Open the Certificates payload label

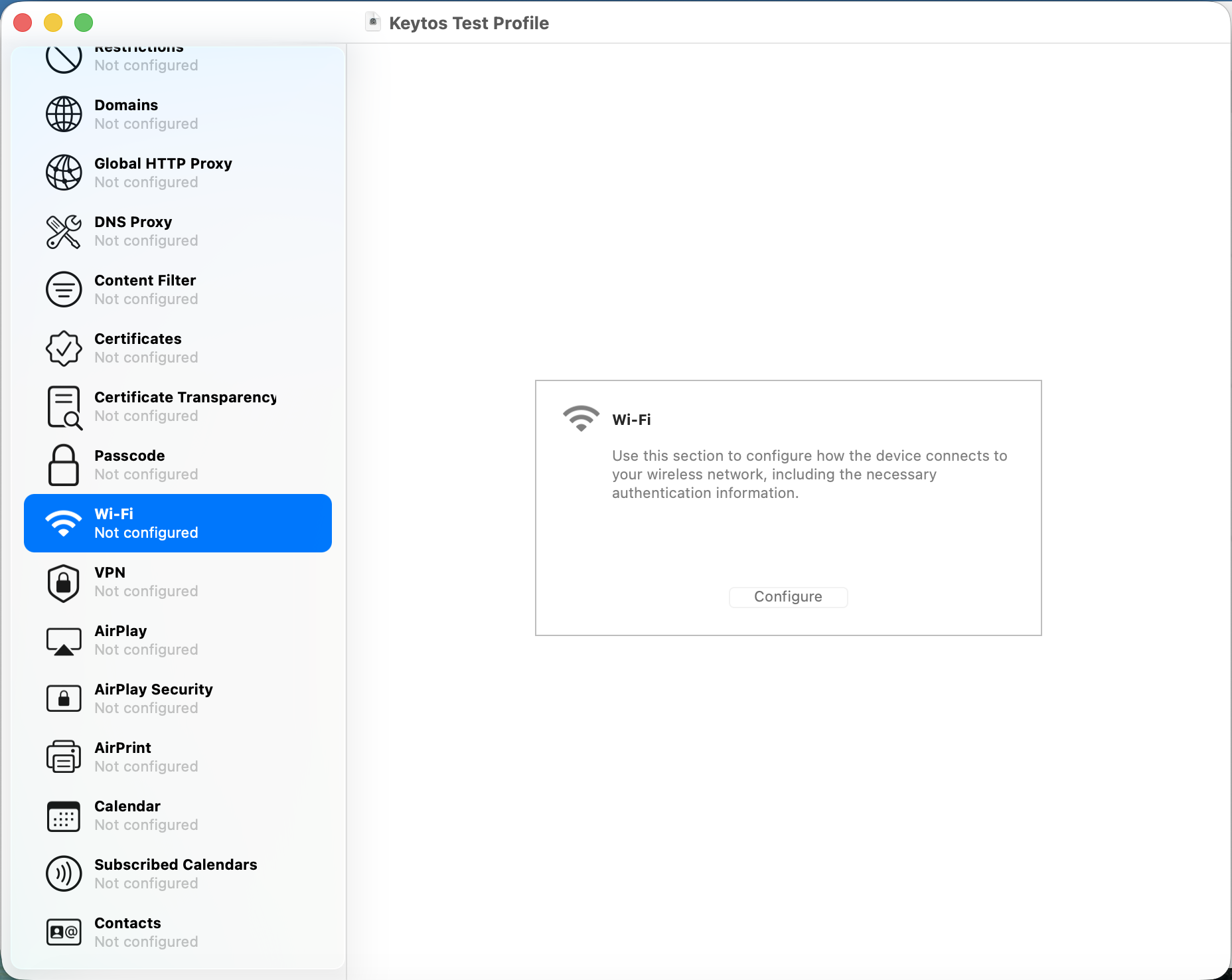138,339
